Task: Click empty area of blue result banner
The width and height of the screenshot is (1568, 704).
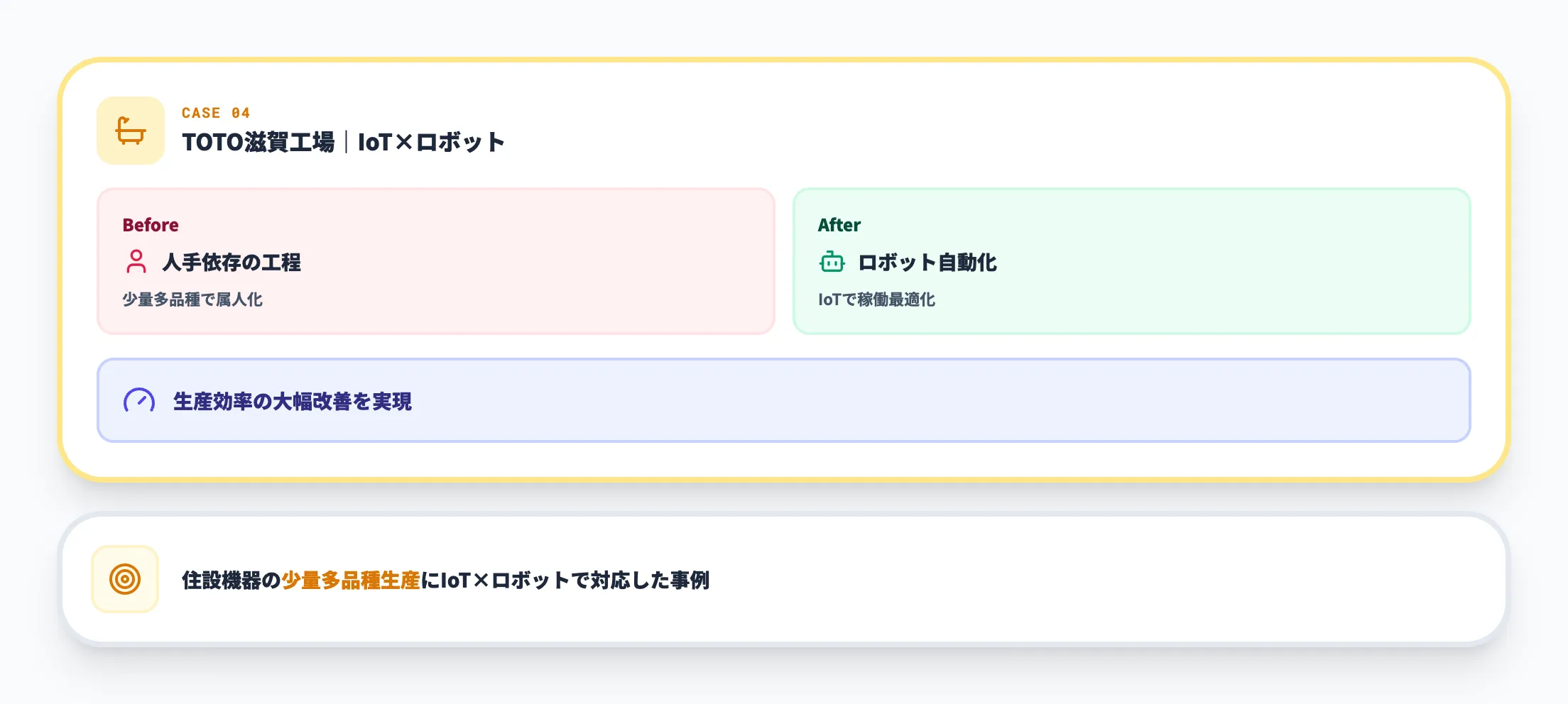Action: pos(923,401)
